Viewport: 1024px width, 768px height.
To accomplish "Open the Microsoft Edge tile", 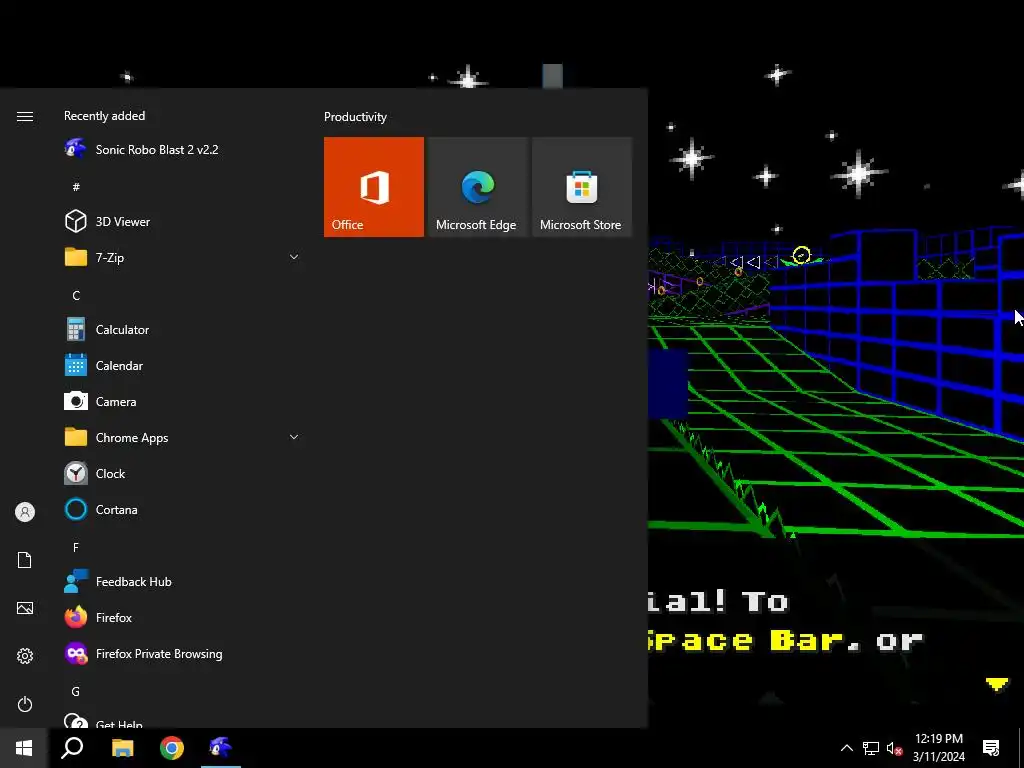I will coord(477,187).
